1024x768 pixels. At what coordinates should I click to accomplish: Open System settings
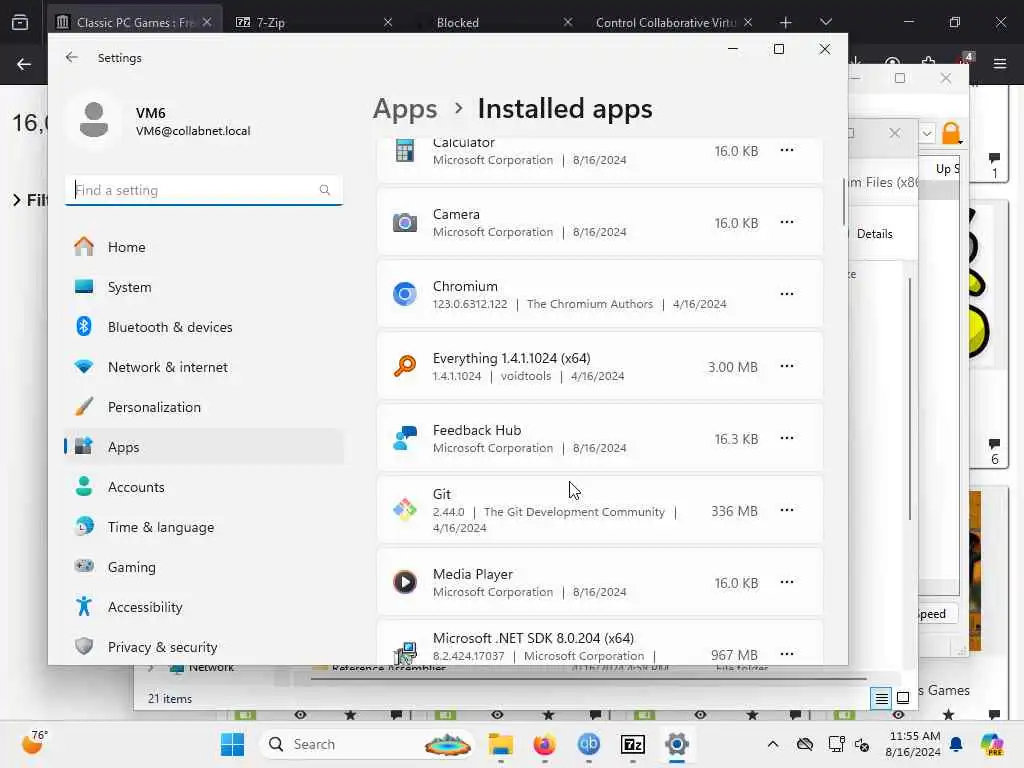click(204, 287)
